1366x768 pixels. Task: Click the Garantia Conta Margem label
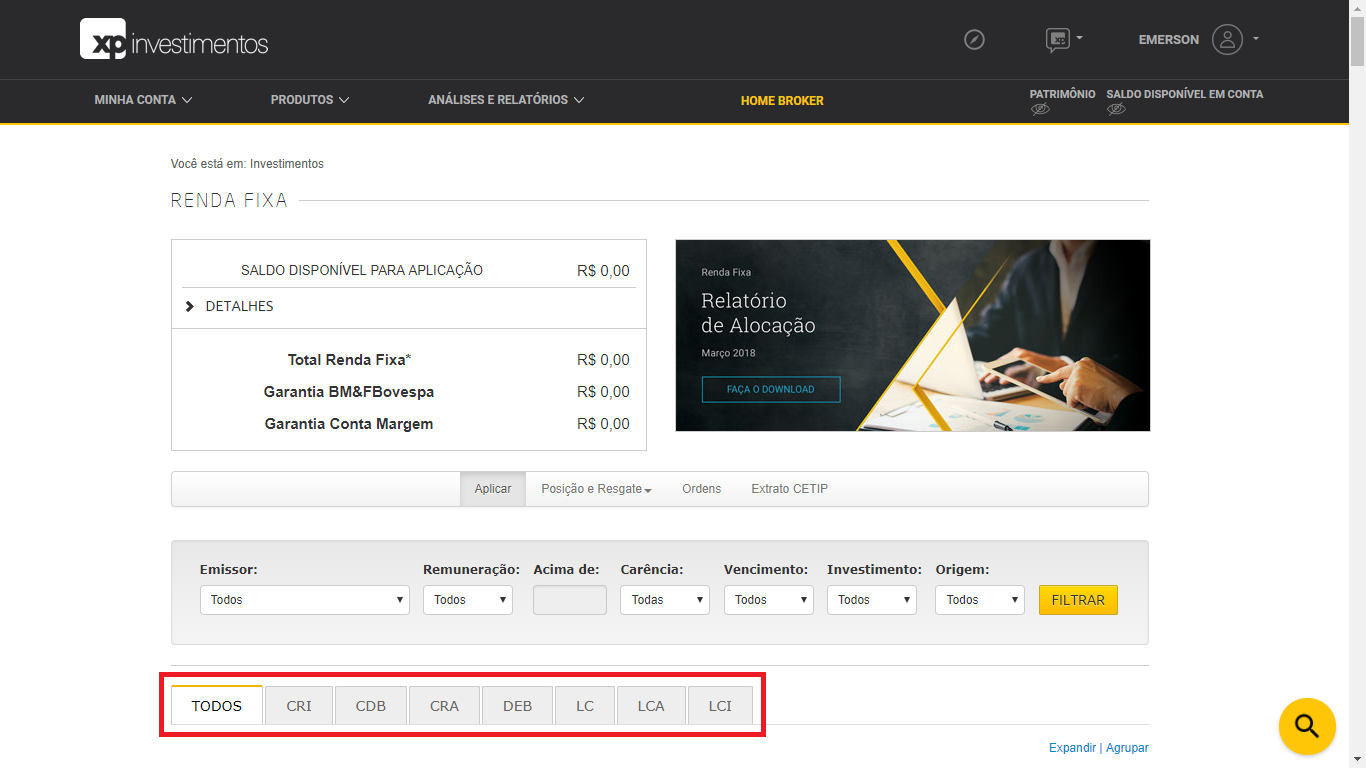click(x=349, y=424)
